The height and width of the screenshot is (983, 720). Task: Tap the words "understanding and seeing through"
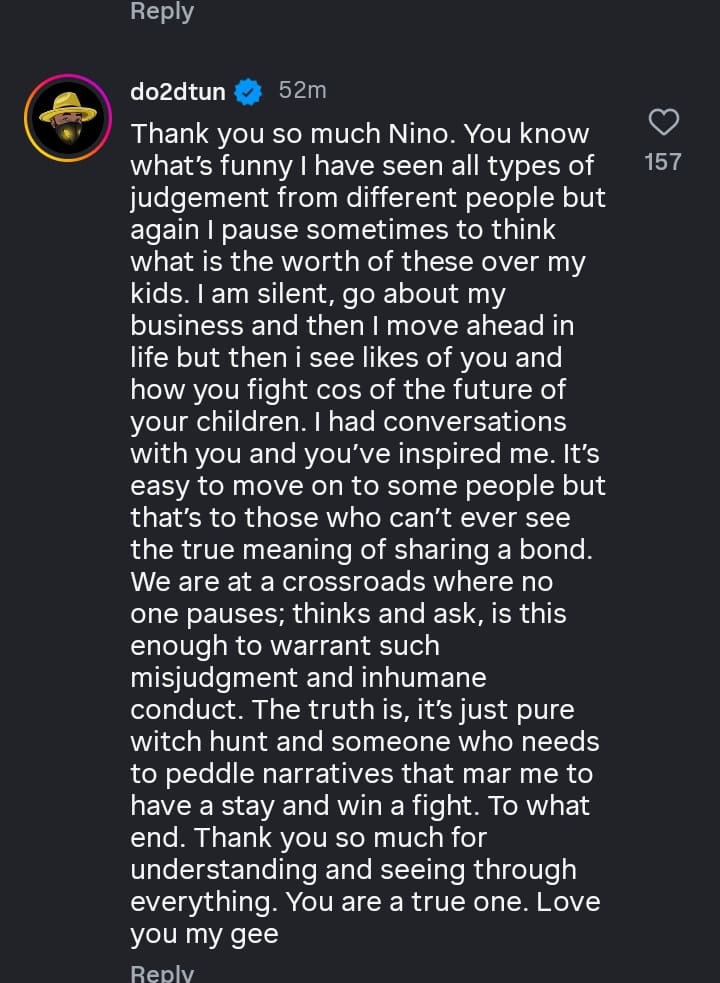[353, 870]
